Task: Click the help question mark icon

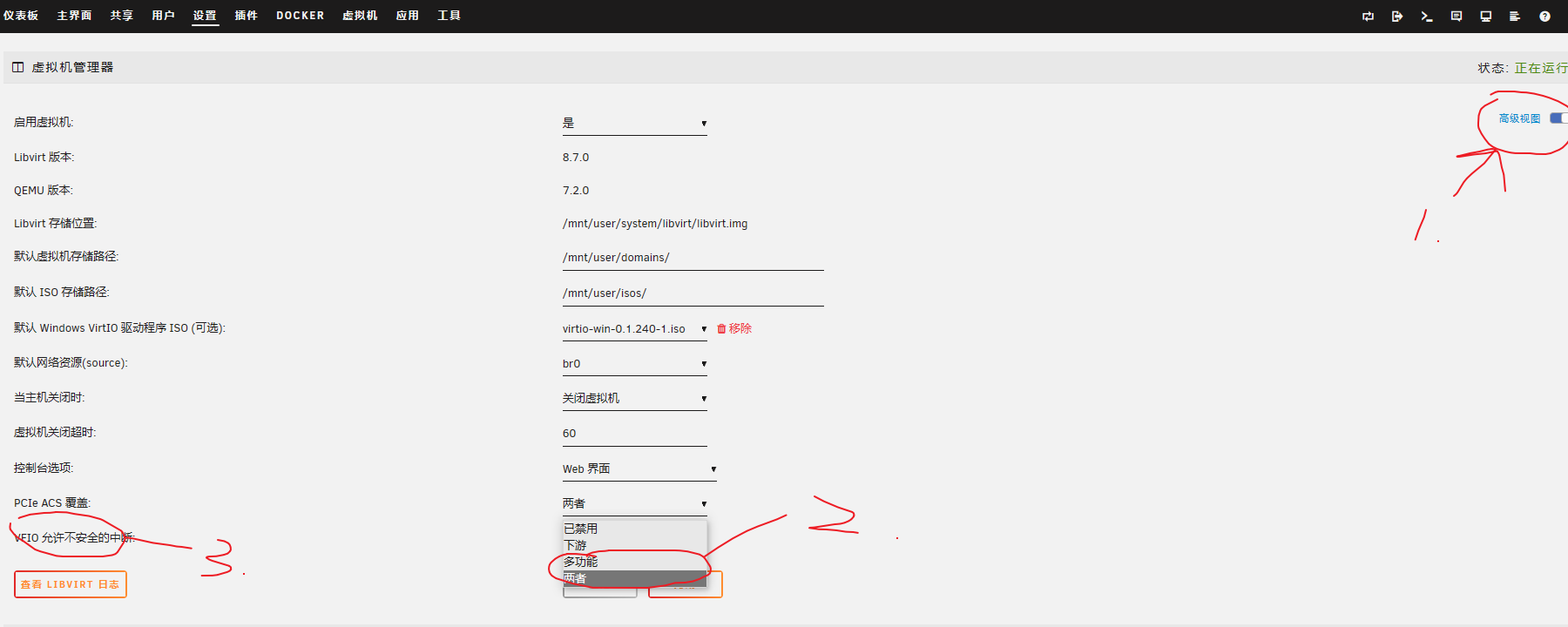Action: coord(1544,17)
